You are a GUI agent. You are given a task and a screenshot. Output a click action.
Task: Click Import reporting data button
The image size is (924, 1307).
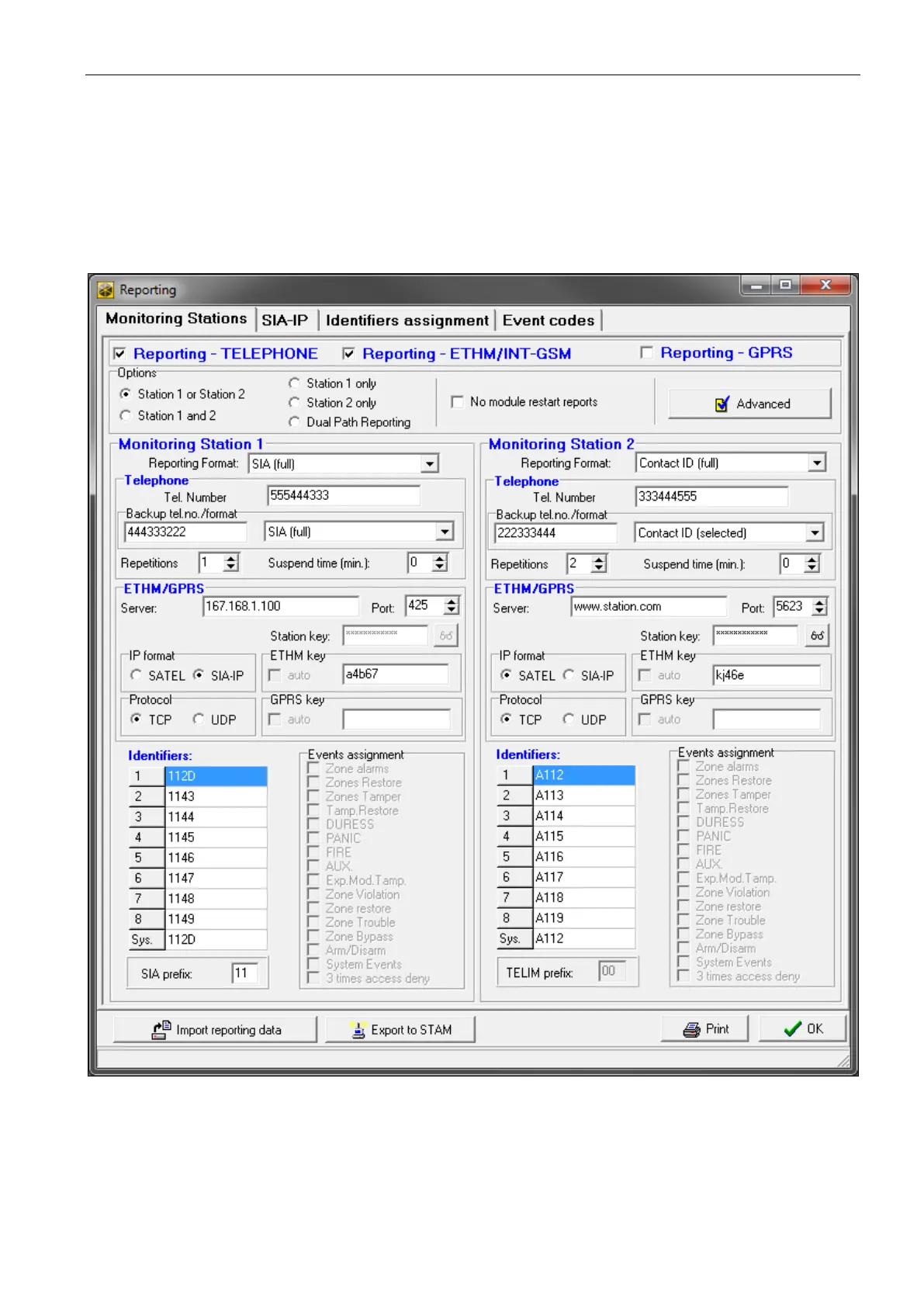point(215,1029)
